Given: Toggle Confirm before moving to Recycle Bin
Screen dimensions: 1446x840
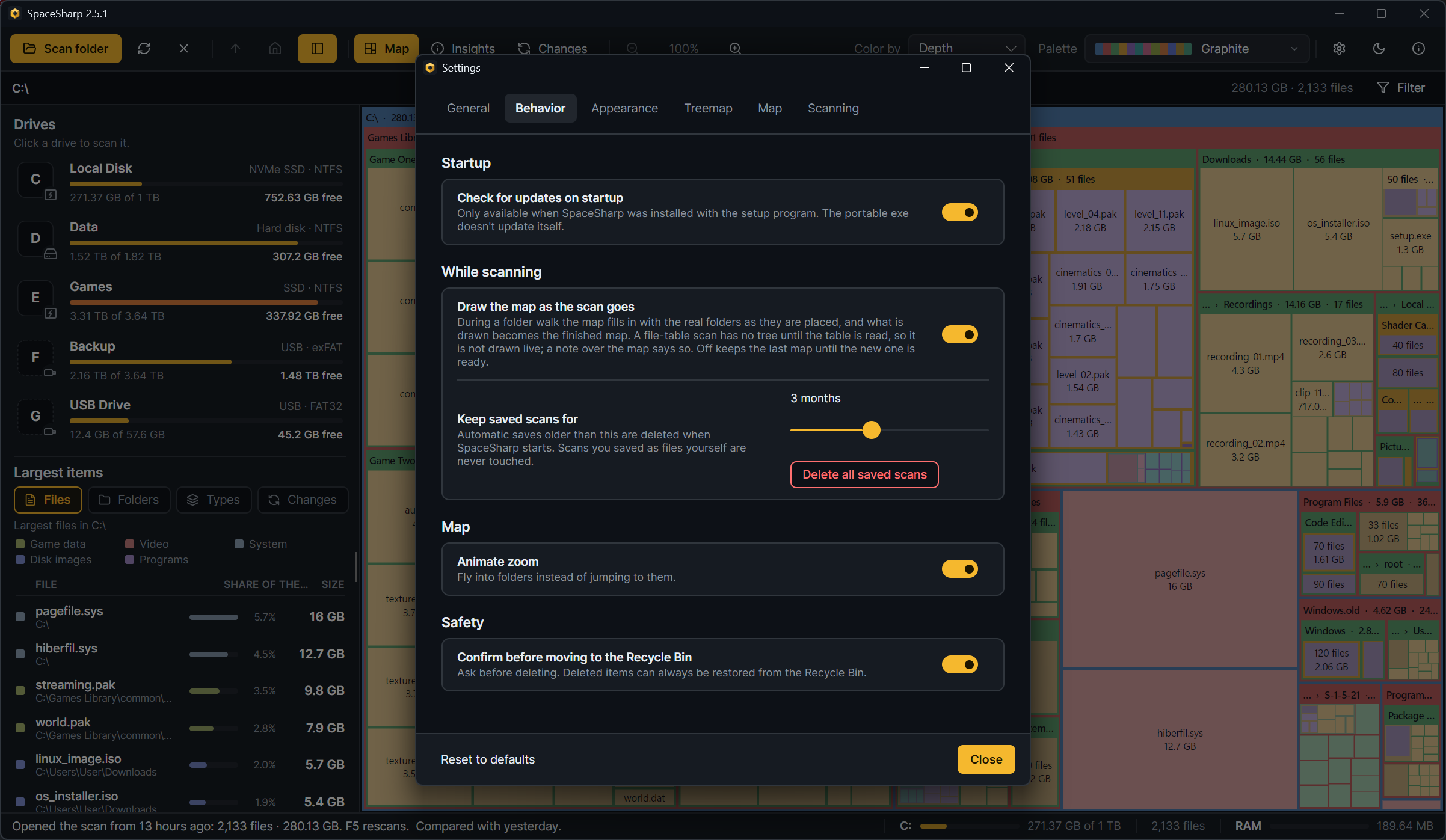Looking at the screenshot, I should [960, 664].
